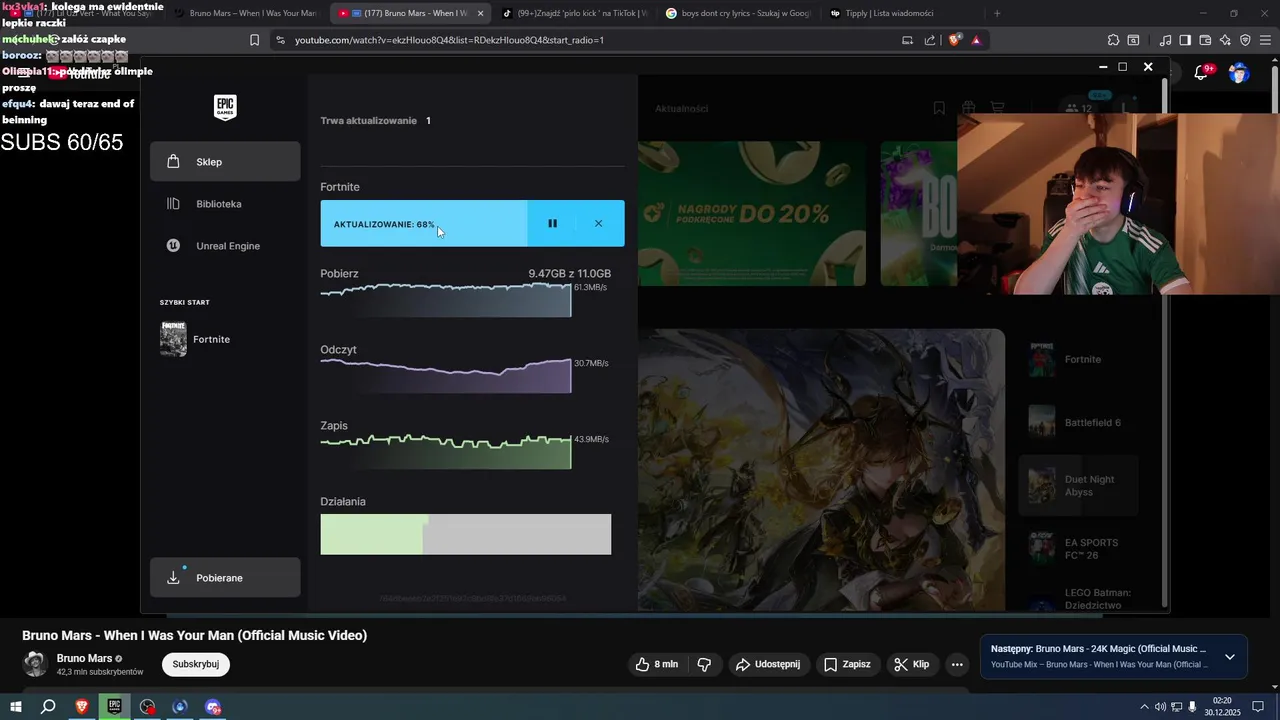This screenshot has width=1280, height=720.
Task: Open the taskbar clock showing 02:20
Action: pos(1222,707)
